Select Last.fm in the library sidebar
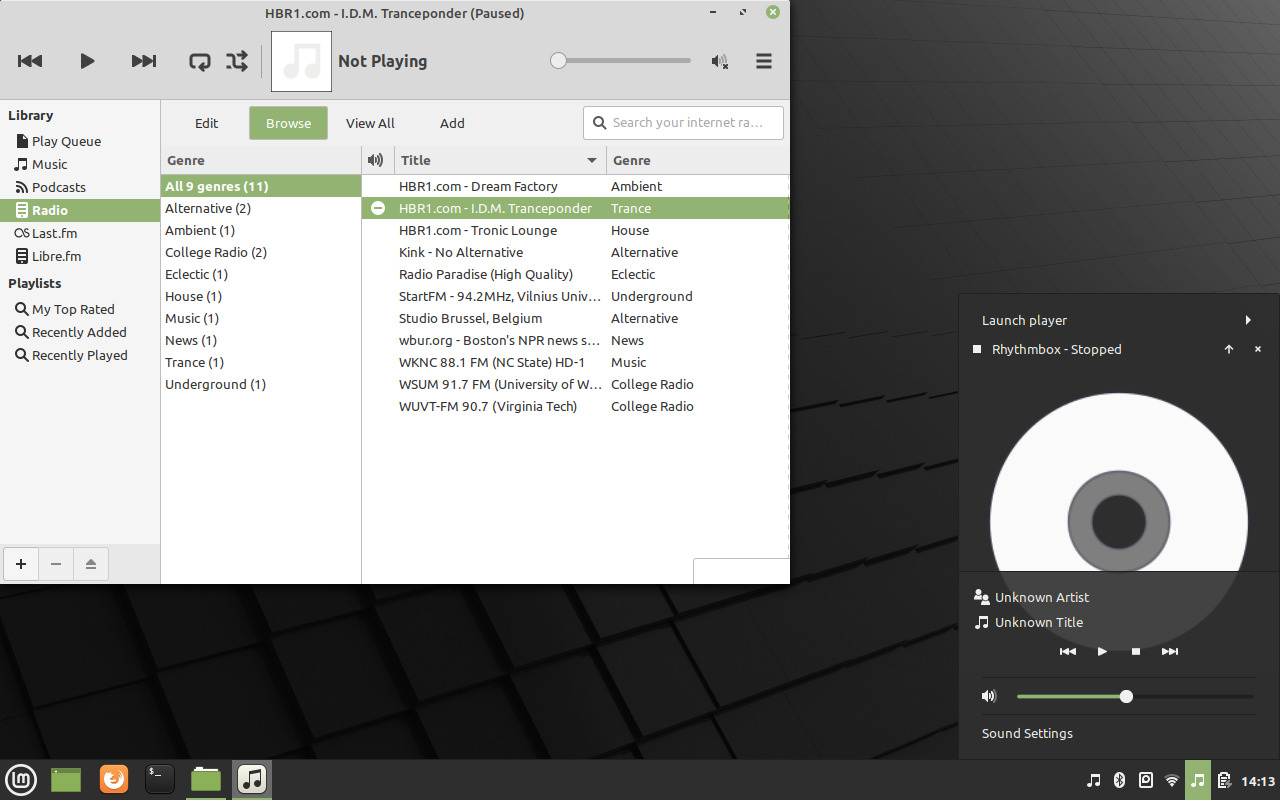1280x800 pixels. (54, 233)
